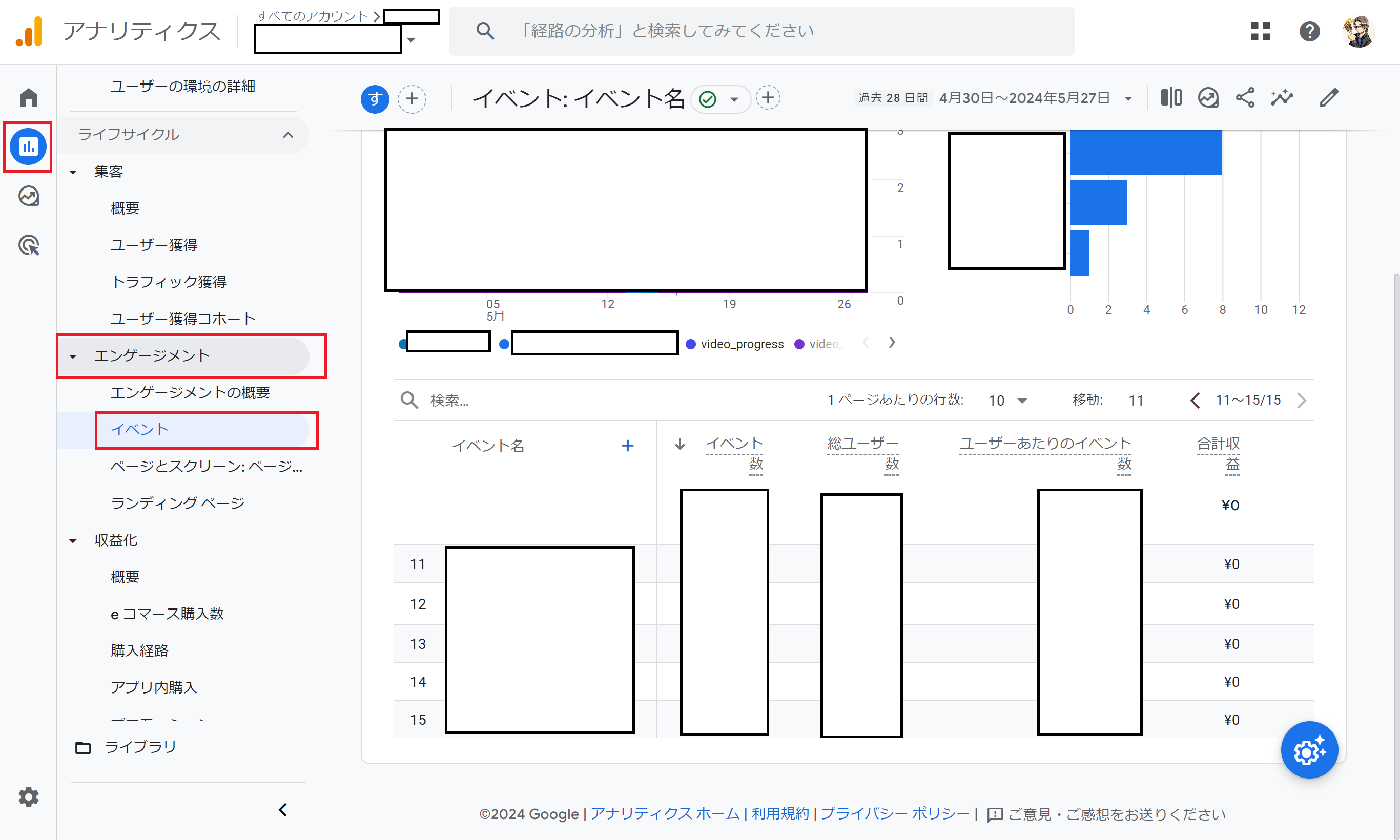Click the Admin gear icon bottom left

click(28, 797)
